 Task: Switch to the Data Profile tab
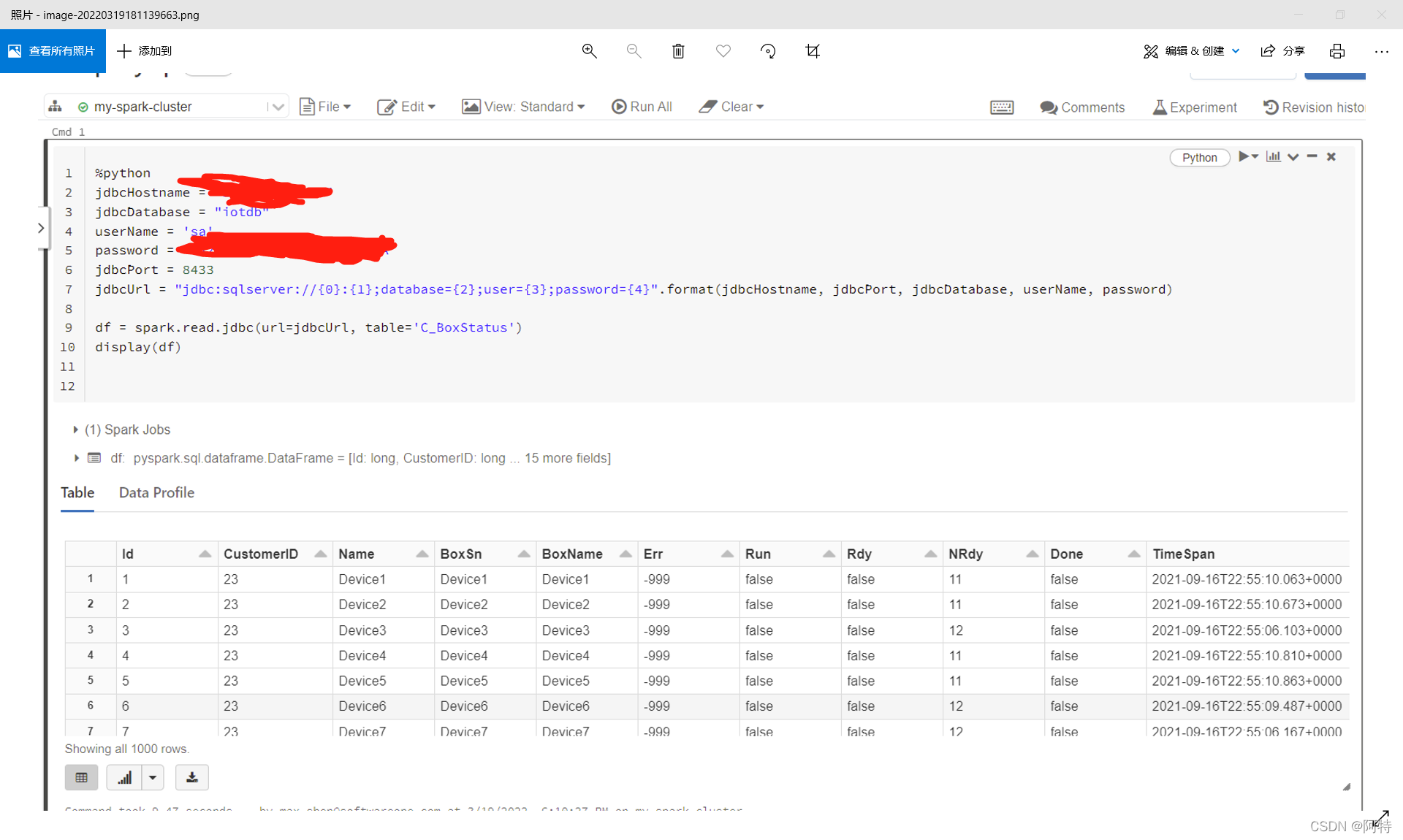[156, 492]
